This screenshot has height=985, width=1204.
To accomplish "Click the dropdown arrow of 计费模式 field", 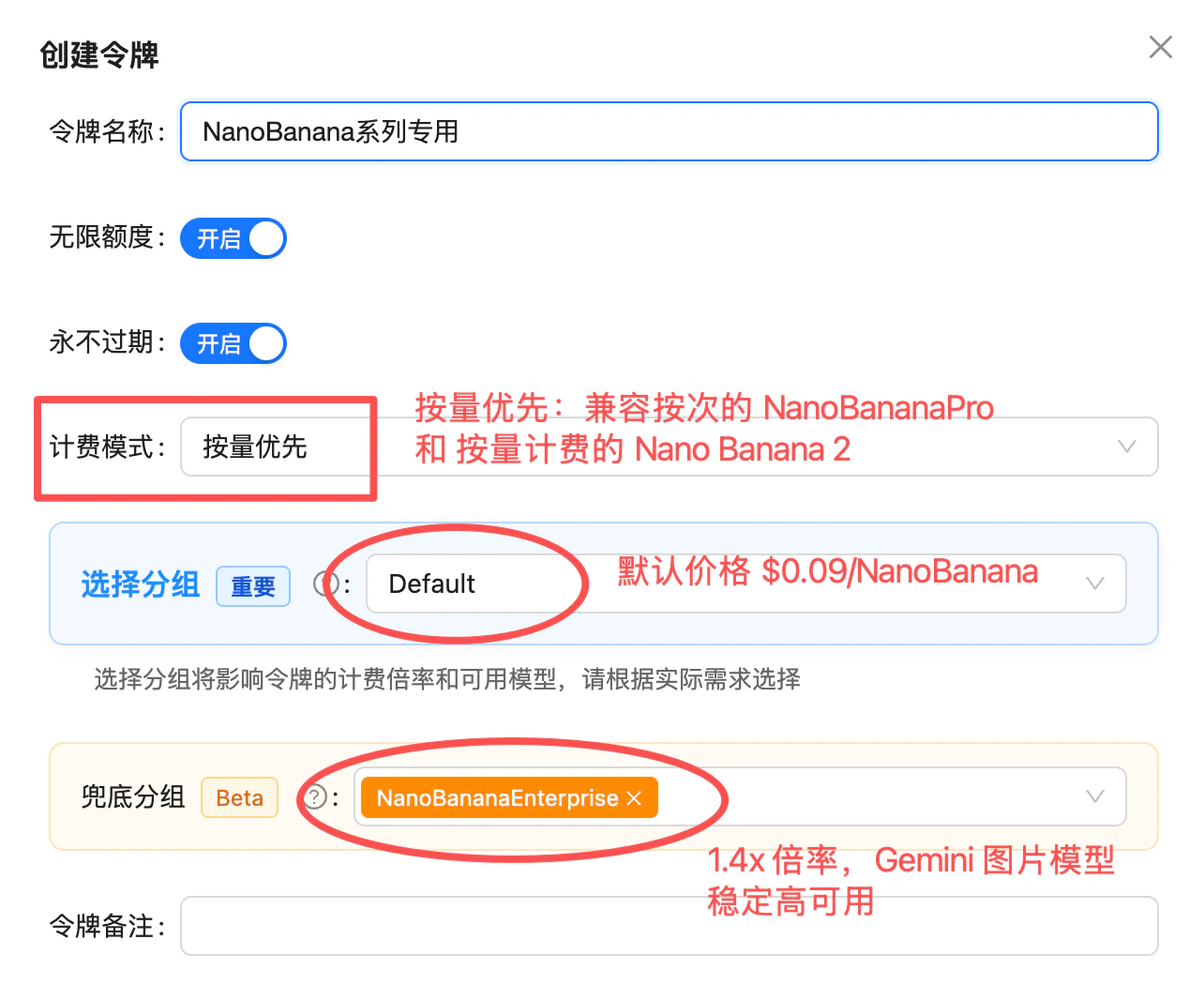I will pos(1126,447).
